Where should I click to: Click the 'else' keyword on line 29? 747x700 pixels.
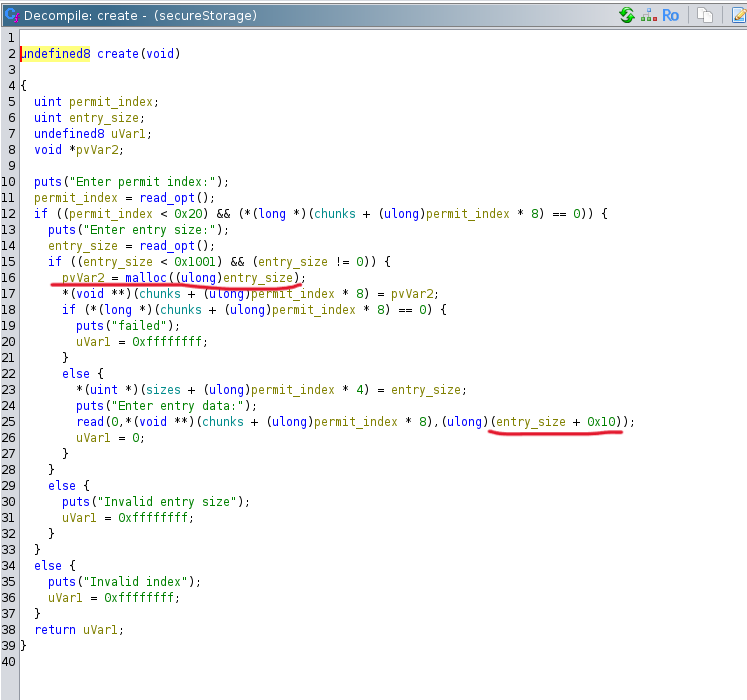(x=61, y=486)
